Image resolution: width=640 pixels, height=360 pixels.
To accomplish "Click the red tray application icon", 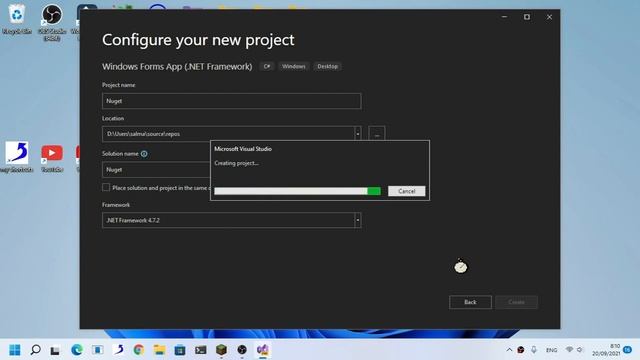I will tap(521, 350).
